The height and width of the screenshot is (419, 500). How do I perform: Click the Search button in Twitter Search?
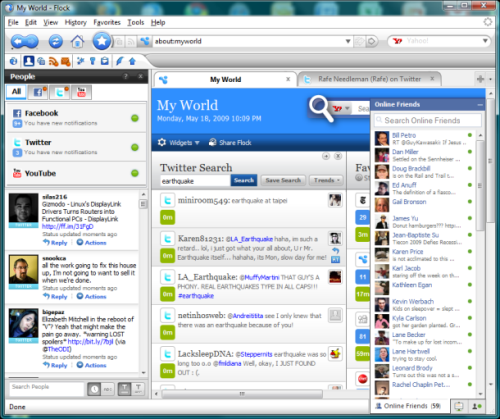pos(244,180)
